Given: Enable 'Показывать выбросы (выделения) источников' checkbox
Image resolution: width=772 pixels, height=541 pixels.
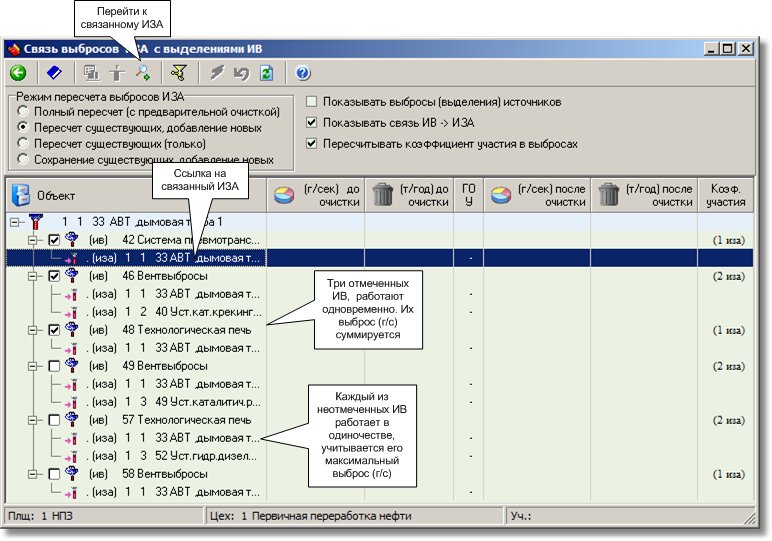Looking at the screenshot, I should pyautogui.click(x=312, y=102).
